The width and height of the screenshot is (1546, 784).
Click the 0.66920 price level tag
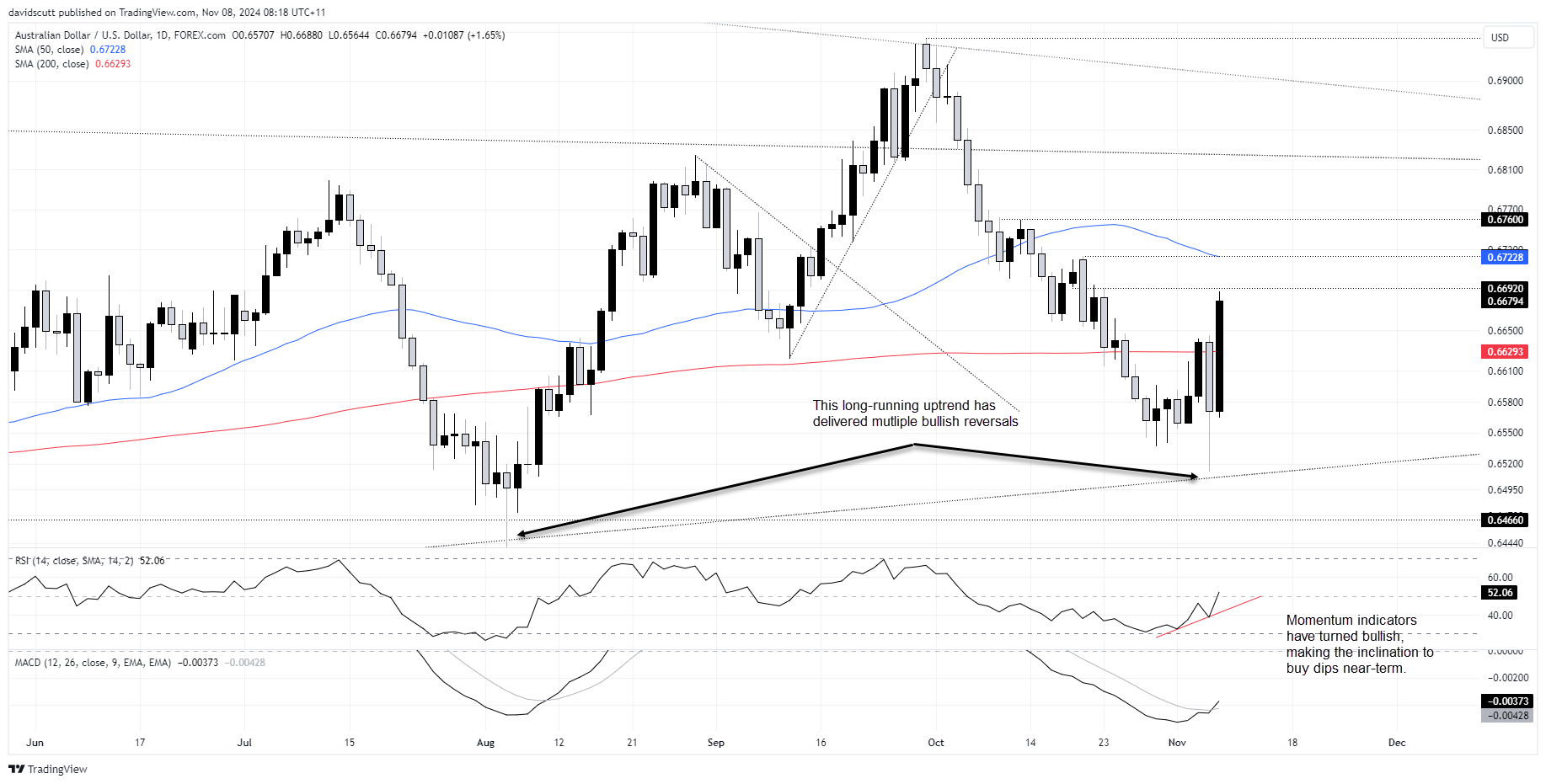pos(1505,289)
